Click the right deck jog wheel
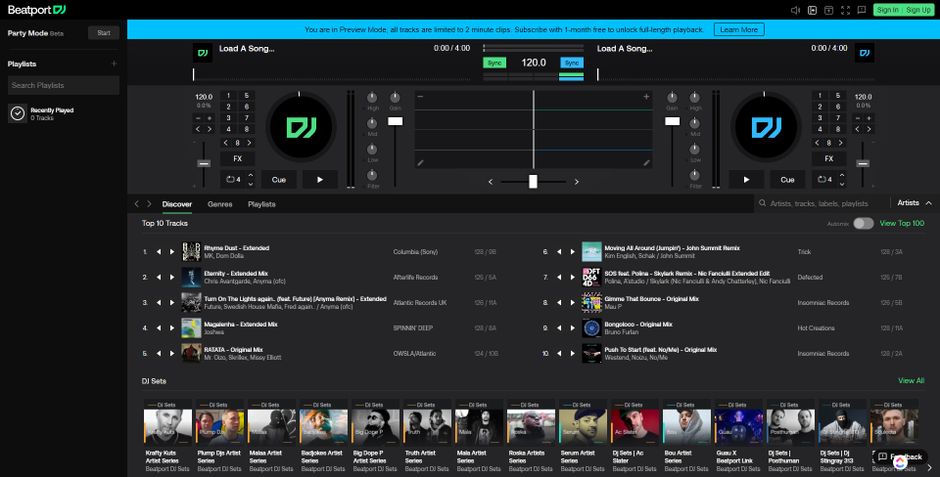 tap(766, 128)
